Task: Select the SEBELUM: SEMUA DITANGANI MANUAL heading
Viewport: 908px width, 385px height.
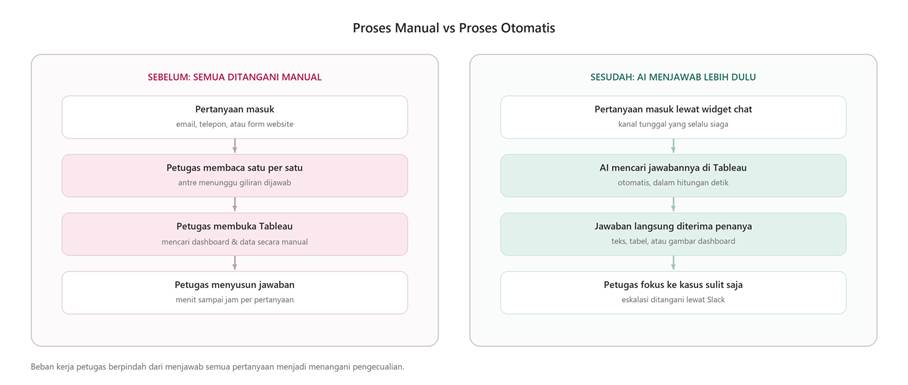Action: (235, 77)
